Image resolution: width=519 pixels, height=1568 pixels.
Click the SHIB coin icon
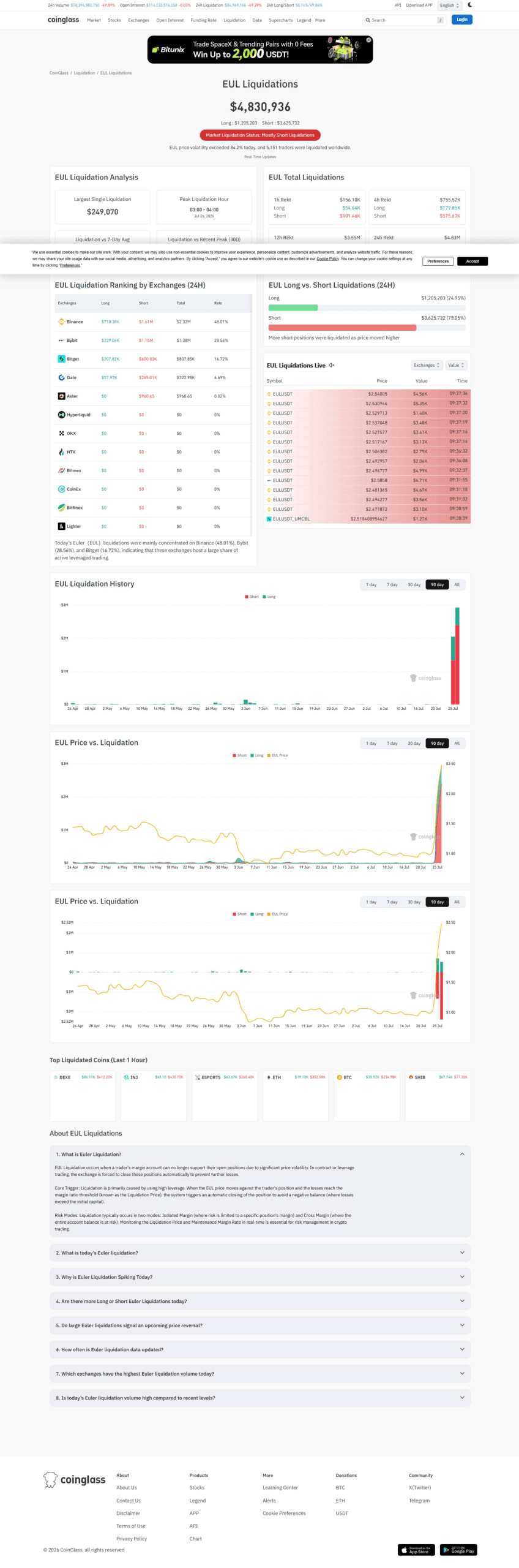point(411,1077)
